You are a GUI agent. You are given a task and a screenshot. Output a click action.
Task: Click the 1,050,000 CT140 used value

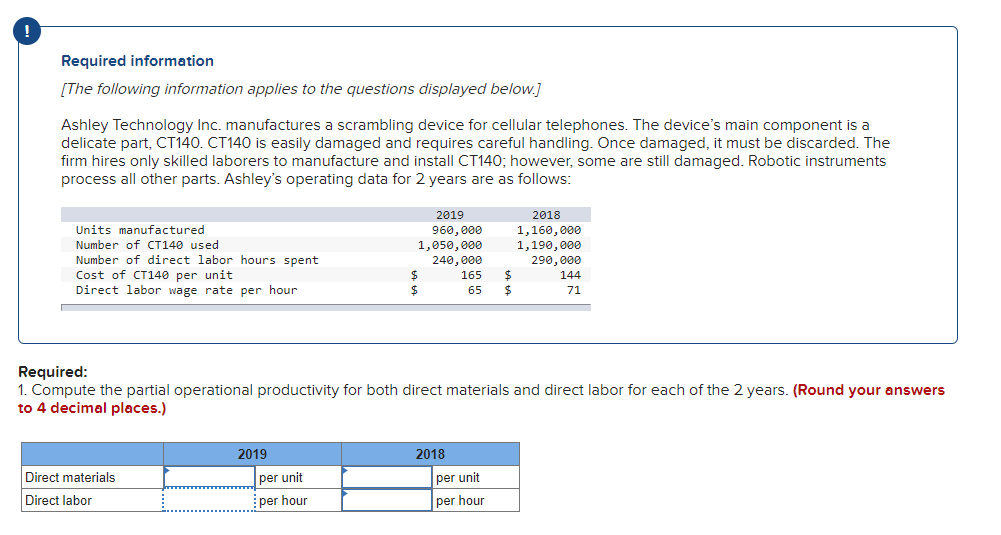point(450,245)
